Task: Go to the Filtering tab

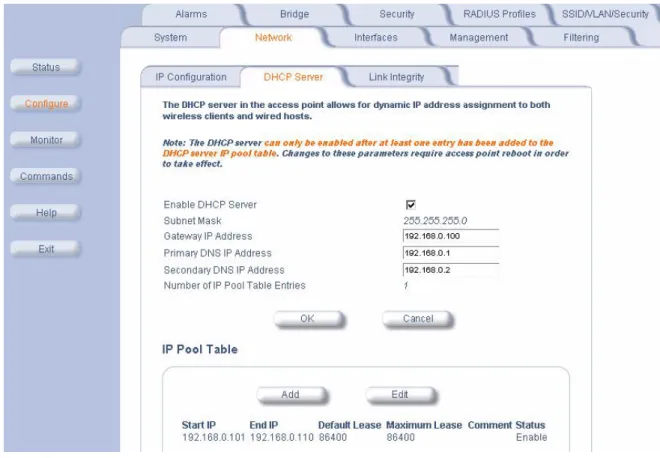Action: point(581,37)
